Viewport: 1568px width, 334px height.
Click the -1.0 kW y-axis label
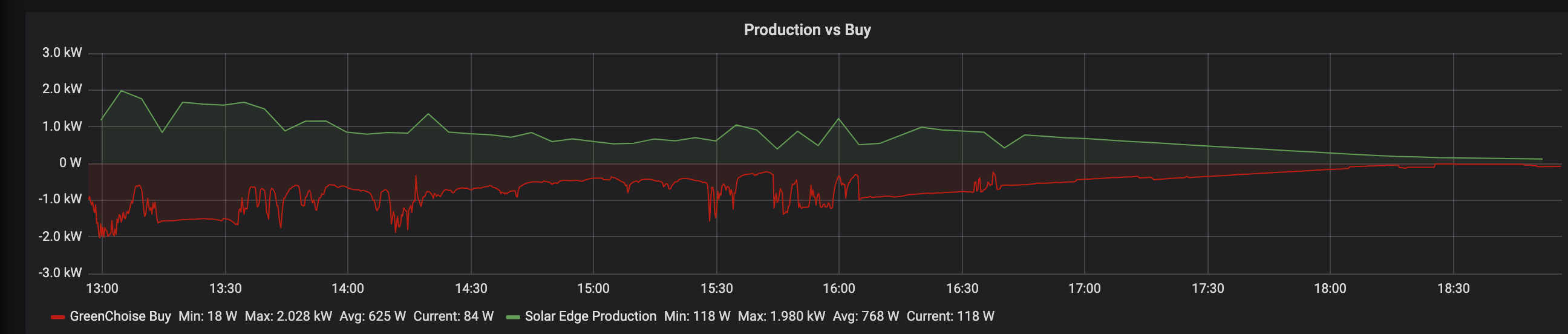click(x=60, y=200)
